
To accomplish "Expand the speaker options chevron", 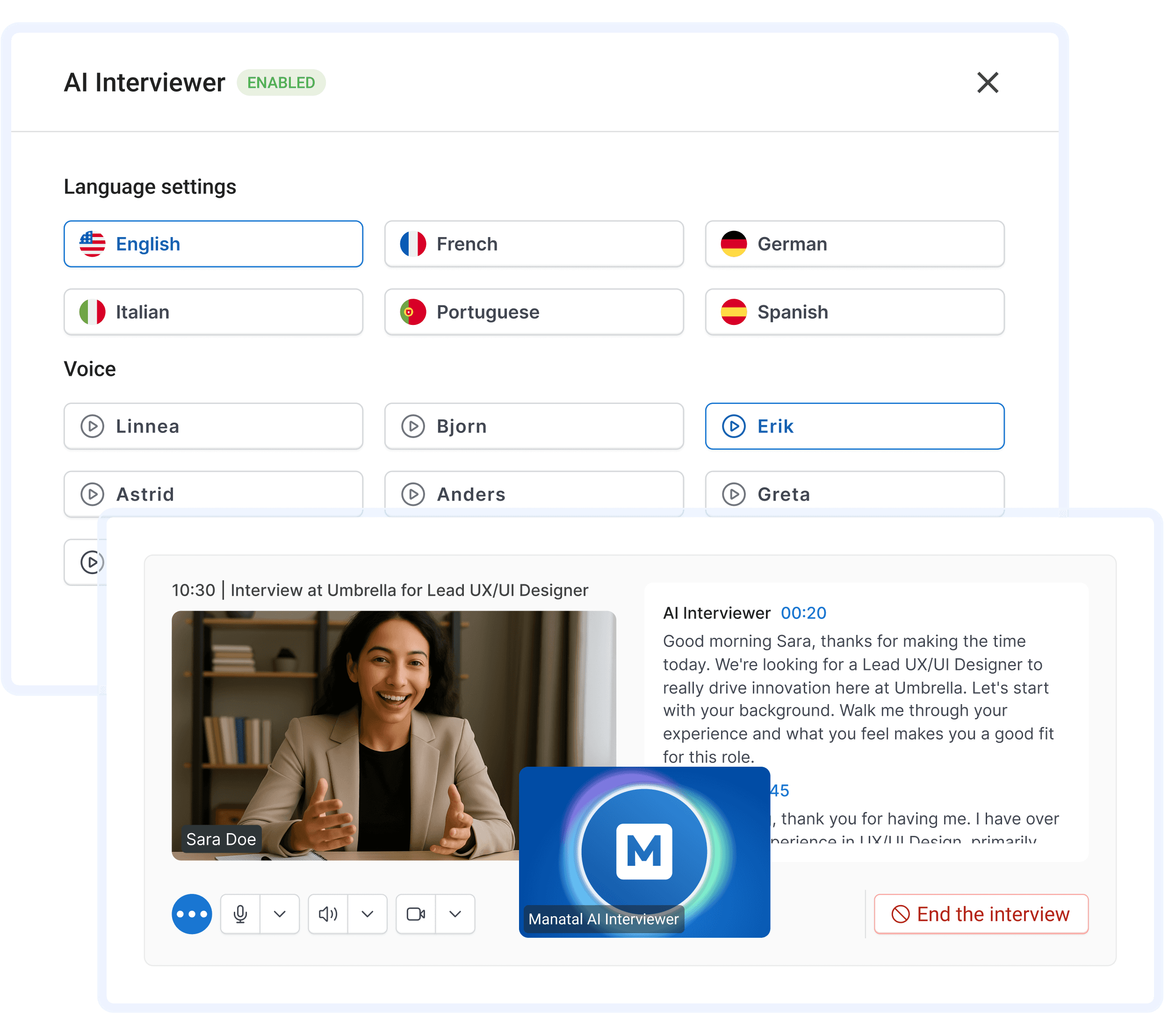I will 368,914.
